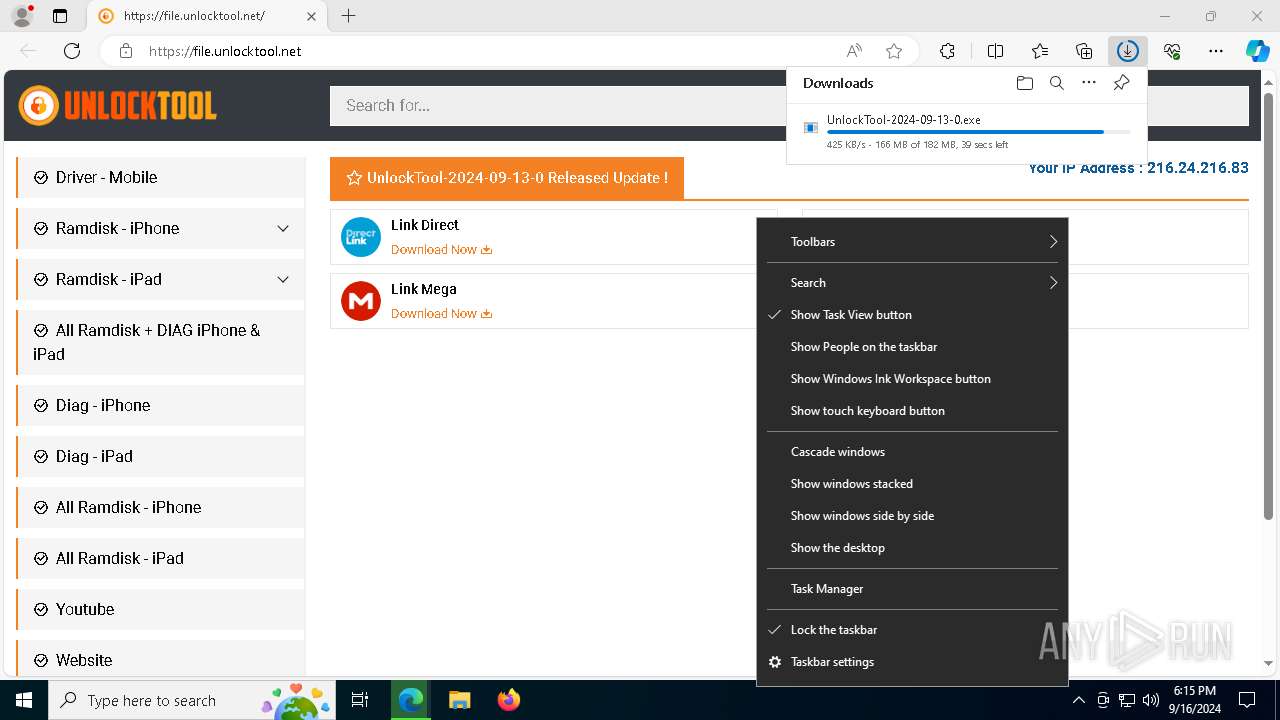View site information via the lock icon
The image size is (1280, 720).
point(126,51)
